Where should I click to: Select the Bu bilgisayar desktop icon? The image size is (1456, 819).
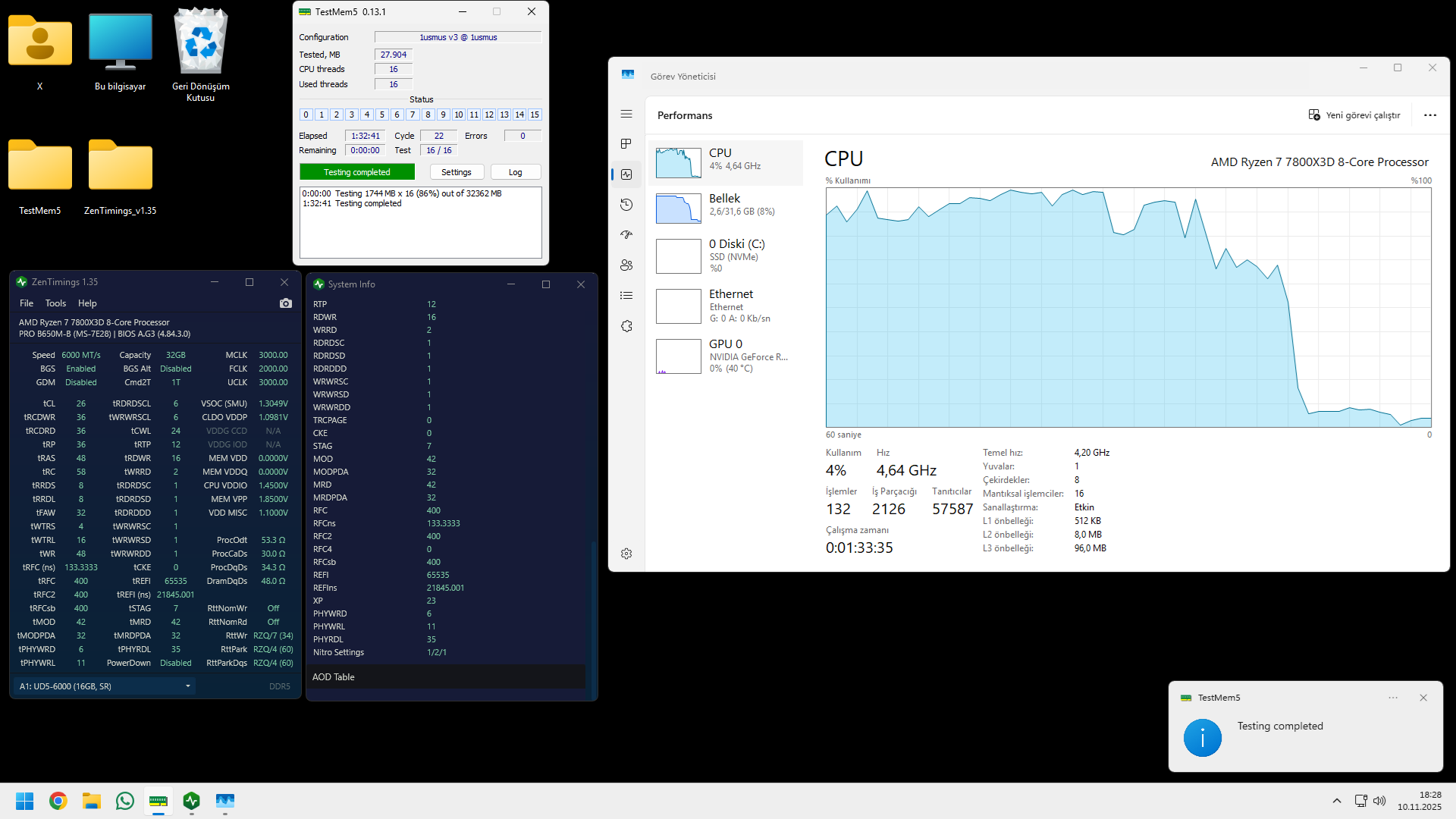click(x=121, y=52)
